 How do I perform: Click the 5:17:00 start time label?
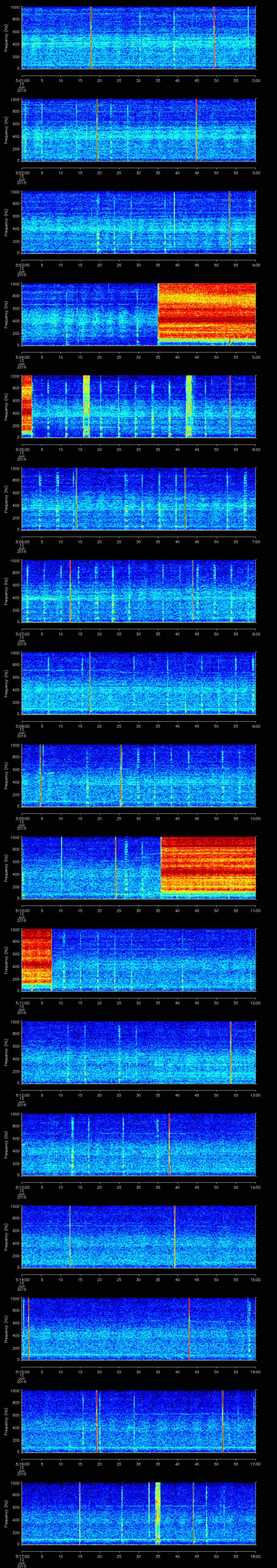coord(22,1556)
